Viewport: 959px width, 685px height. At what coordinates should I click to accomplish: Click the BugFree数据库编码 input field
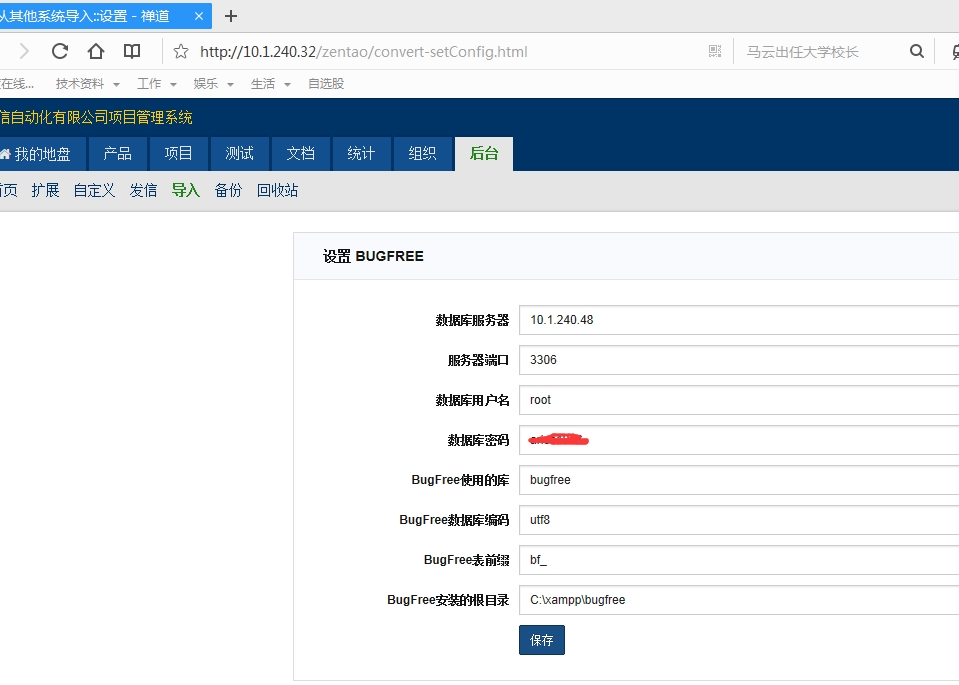click(739, 520)
